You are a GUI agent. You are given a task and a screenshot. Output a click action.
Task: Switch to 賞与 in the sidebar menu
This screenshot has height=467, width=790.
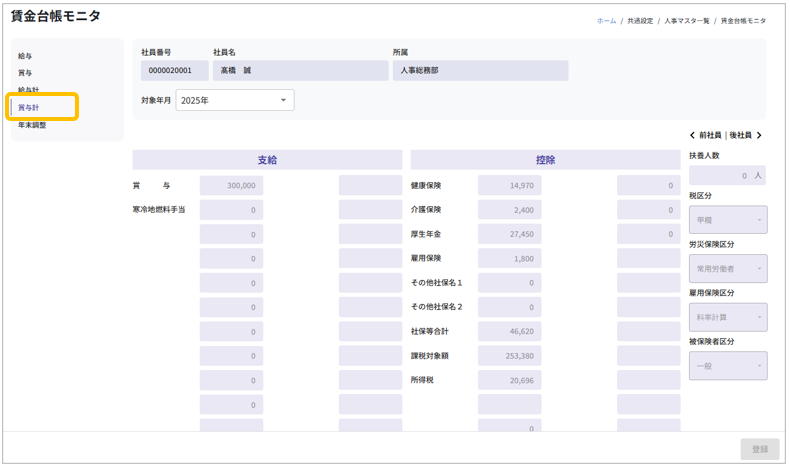tap(25, 73)
